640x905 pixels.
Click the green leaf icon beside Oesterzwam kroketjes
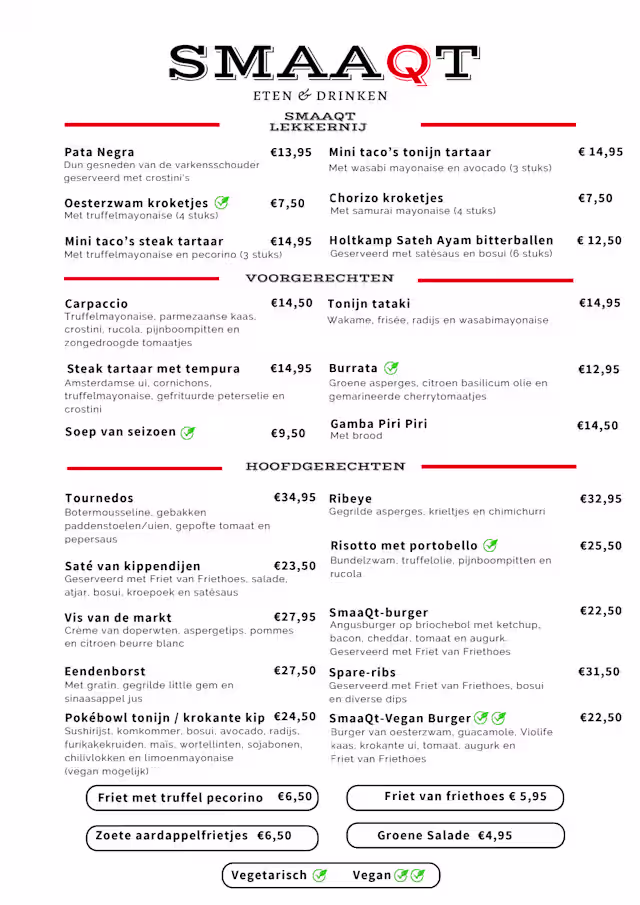pos(222,202)
